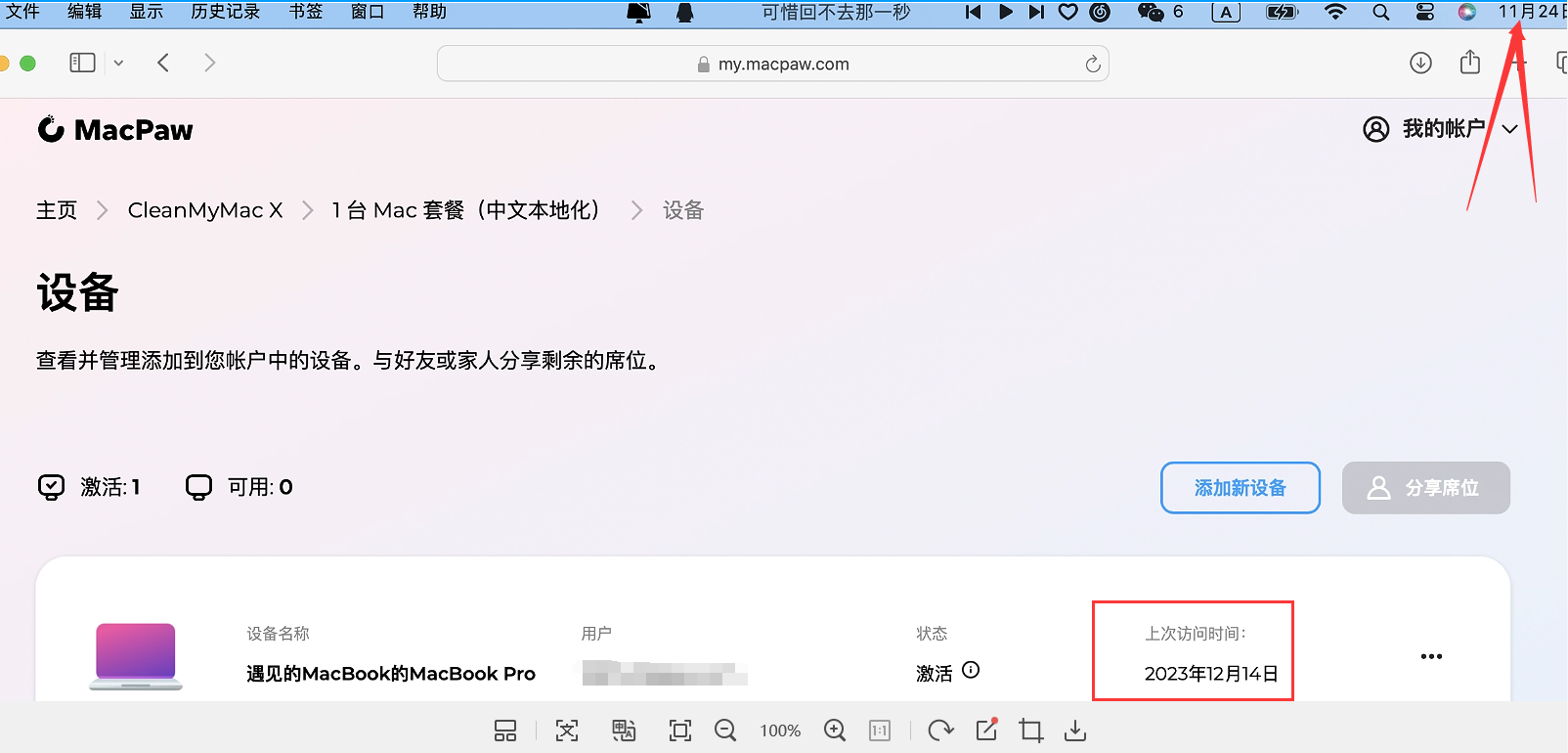Open the sidebar options chevron dropdown
This screenshot has width=1568, height=753.
point(118,63)
